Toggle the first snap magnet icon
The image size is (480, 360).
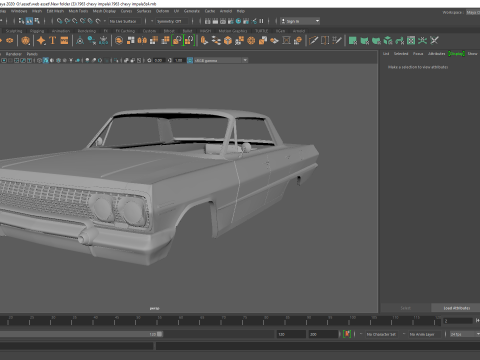click(x=59, y=21)
